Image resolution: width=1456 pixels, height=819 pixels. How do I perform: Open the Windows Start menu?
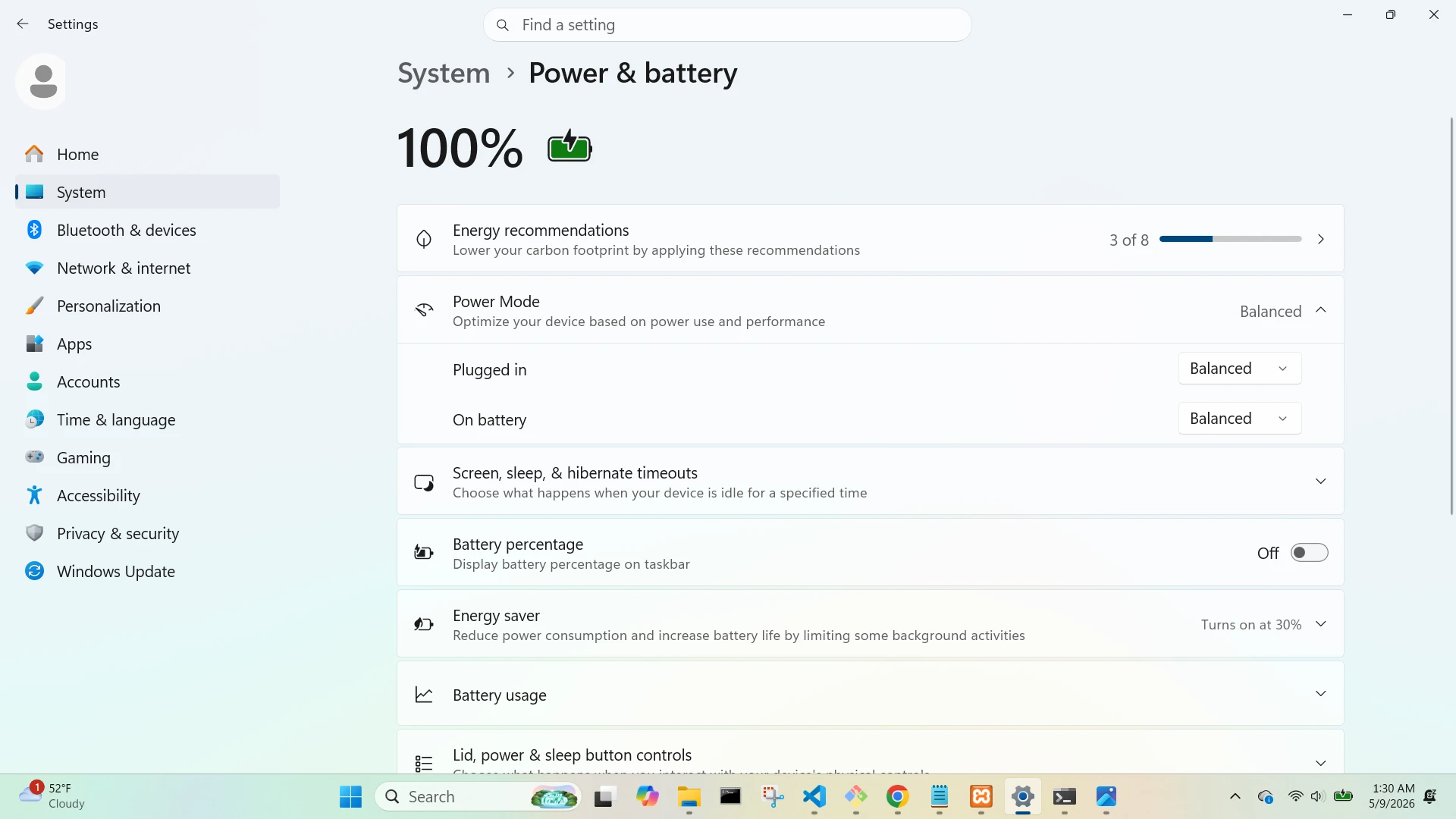(x=350, y=797)
